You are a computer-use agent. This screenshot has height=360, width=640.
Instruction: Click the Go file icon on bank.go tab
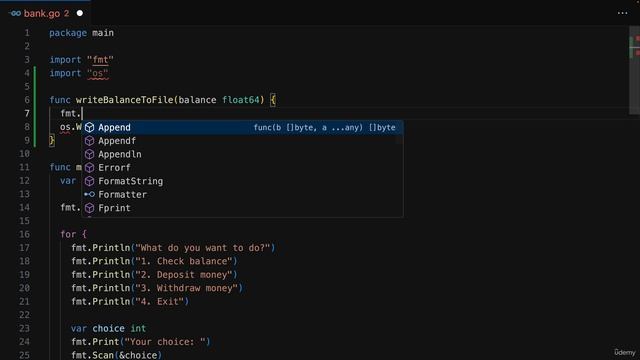[16, 13]
